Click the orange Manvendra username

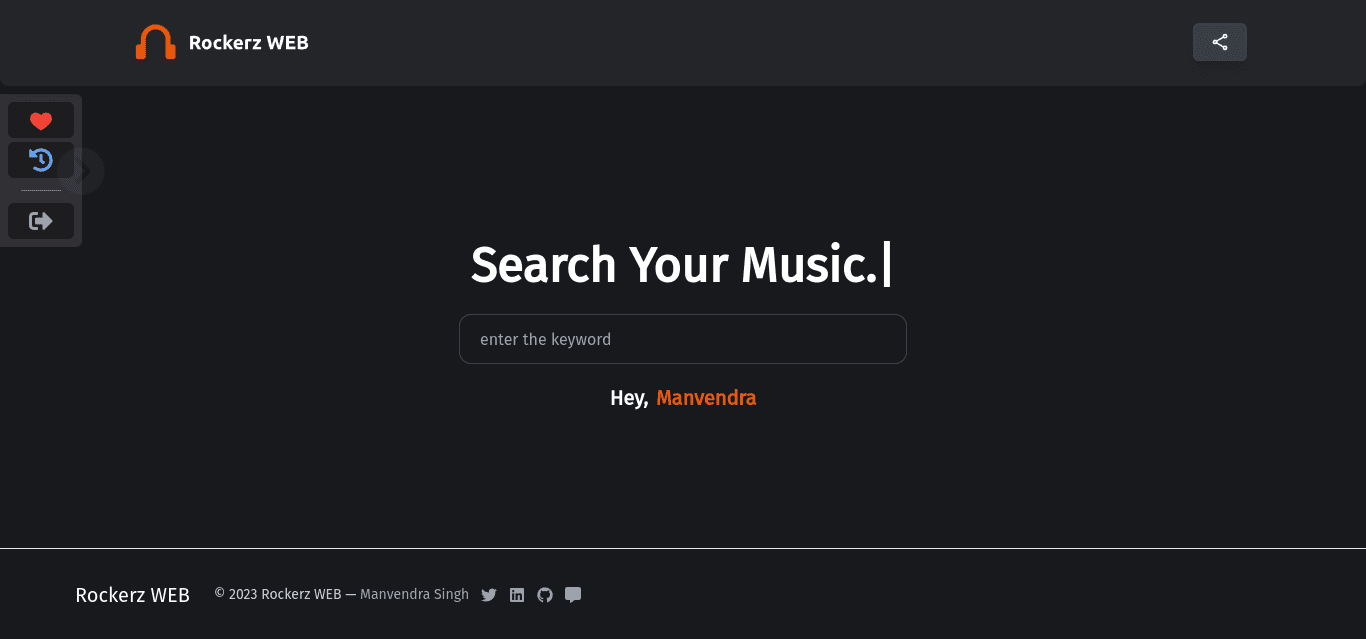tap(706, 398)
